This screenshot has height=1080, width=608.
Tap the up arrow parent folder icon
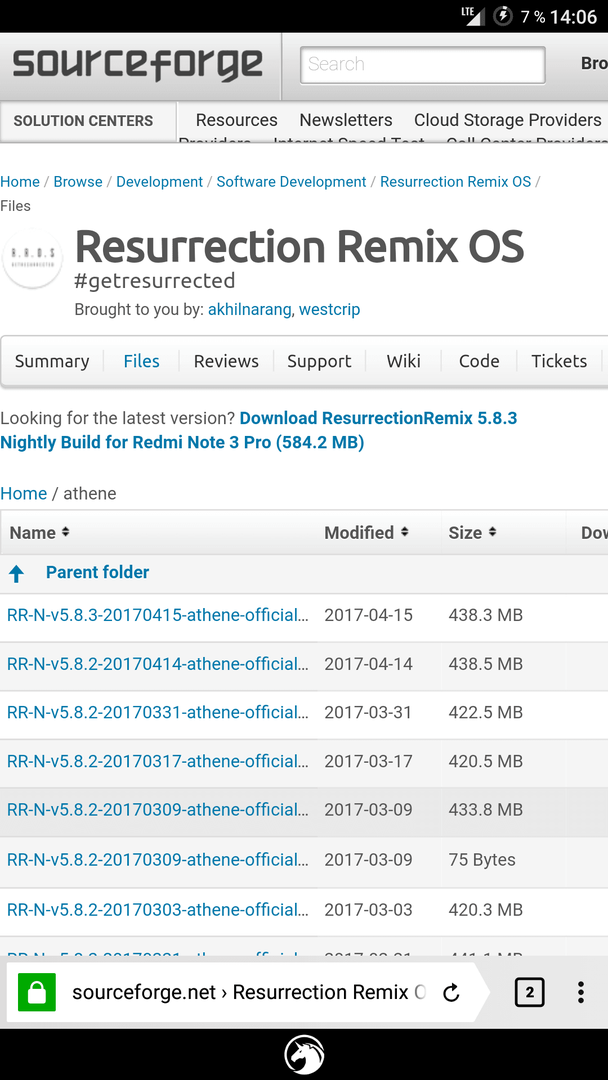tap(17, 574)
